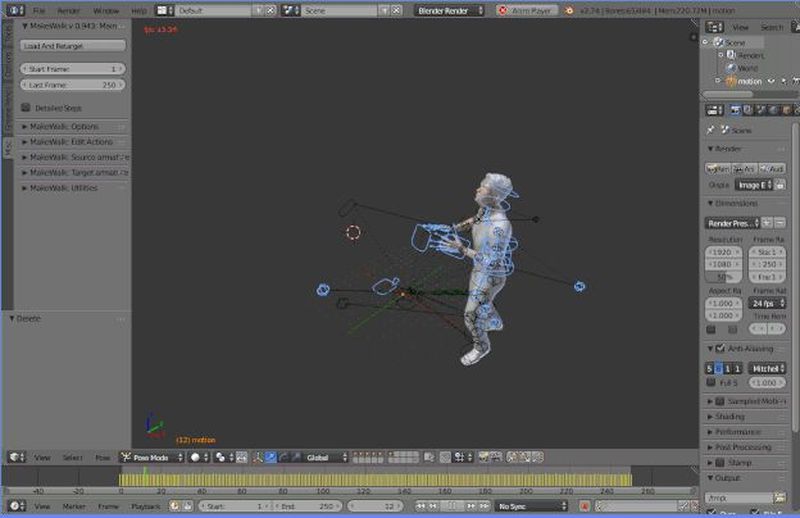Open the Window menu
Image resolution: width=800 pixels, height=518 pixels.
coord(106,10)
